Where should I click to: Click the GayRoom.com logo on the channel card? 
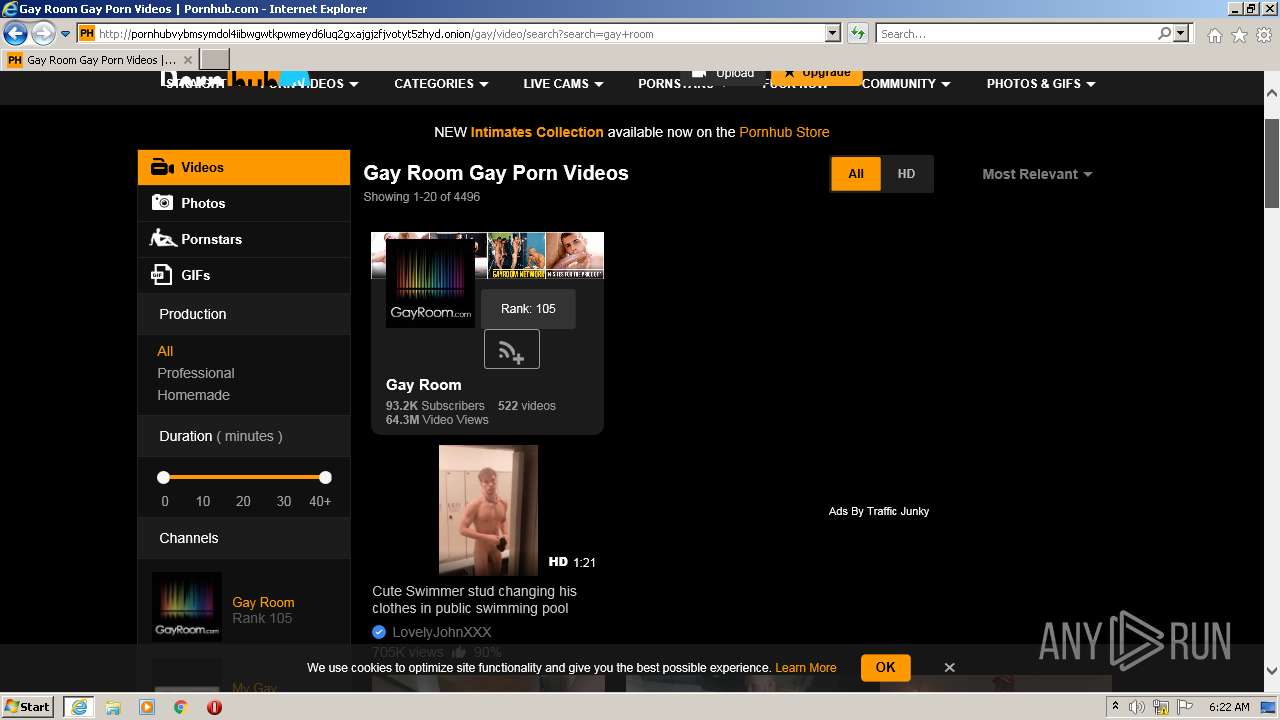pos(430,283)
